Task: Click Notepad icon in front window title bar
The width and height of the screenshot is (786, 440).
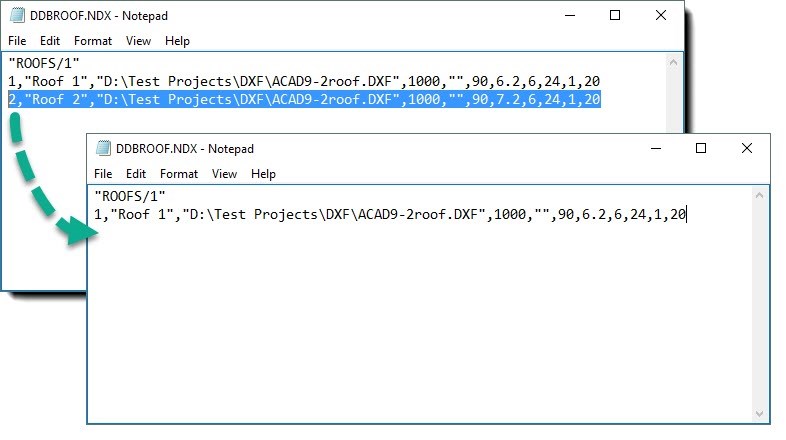Action: click(103, 148)
